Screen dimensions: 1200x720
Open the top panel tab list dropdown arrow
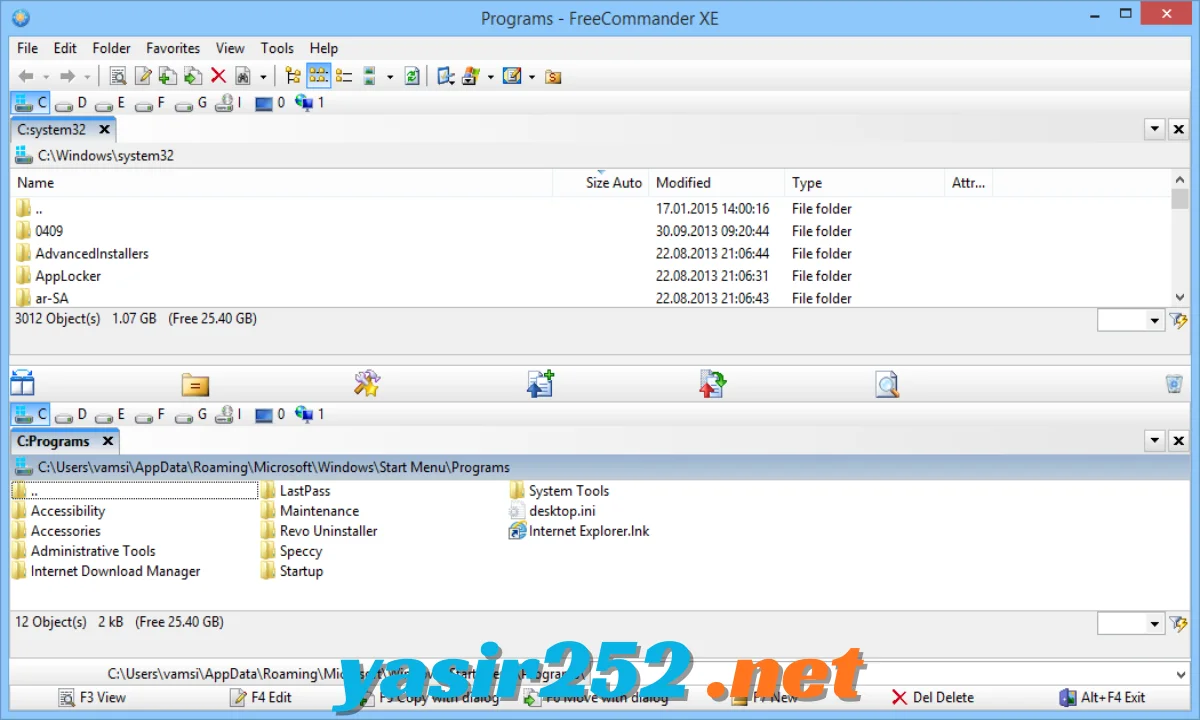click(1155, 130)
